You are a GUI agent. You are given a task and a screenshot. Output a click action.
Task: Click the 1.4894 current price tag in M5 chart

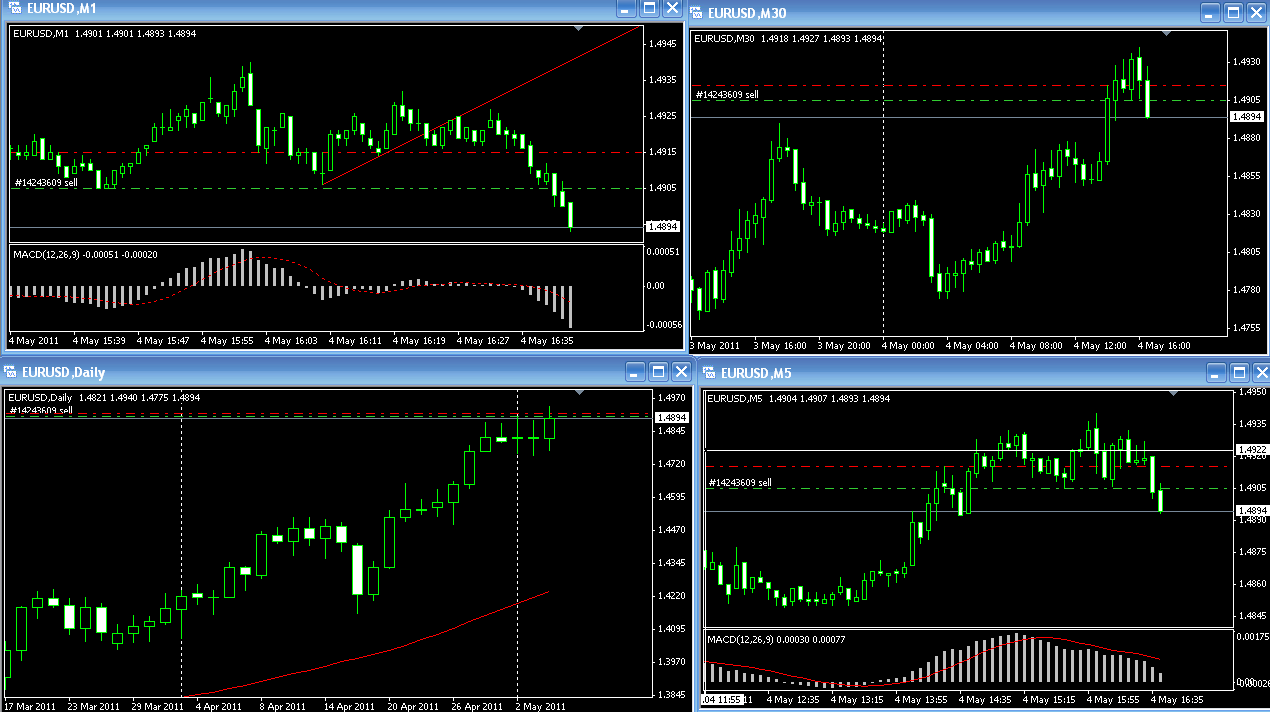pos(1252,510)
